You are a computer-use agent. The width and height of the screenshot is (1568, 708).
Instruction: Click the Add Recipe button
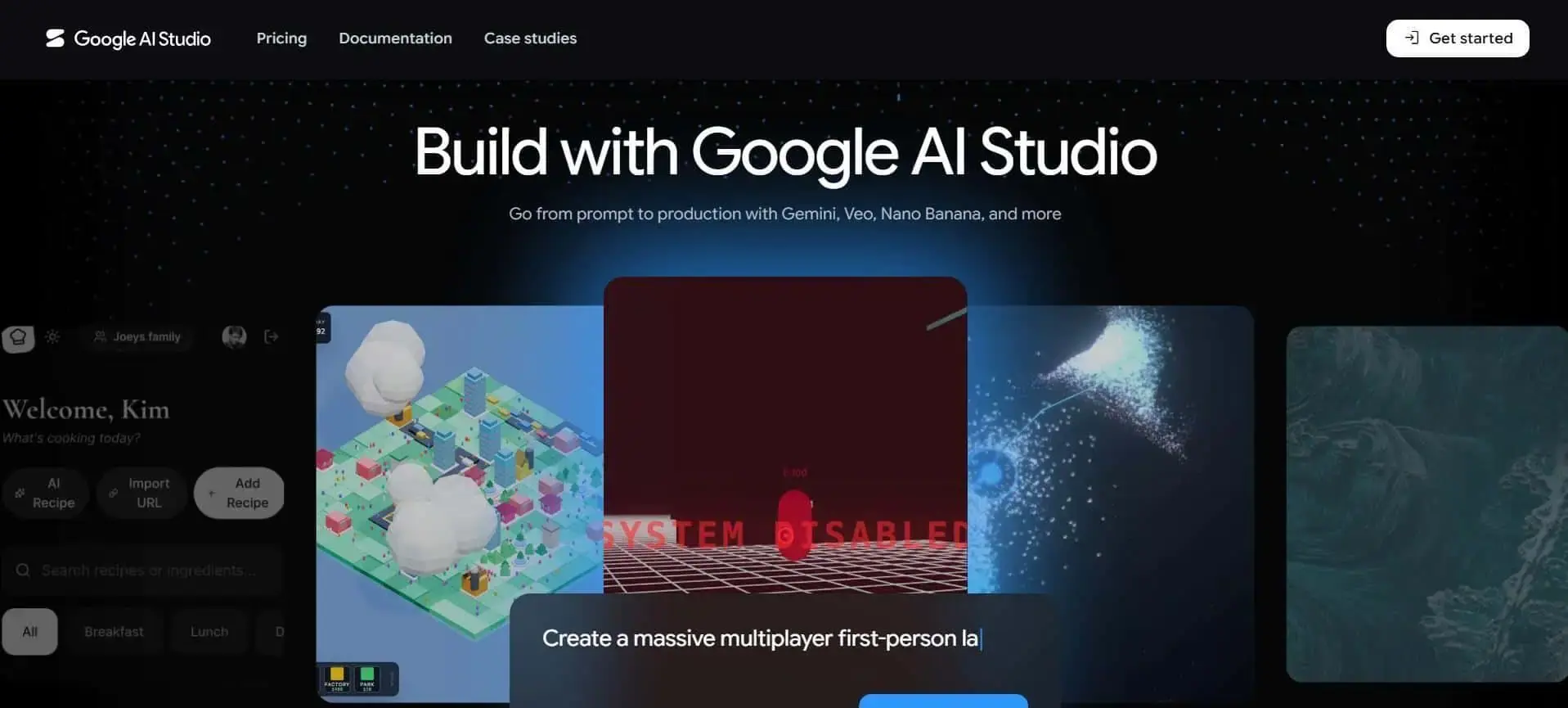(x=239, y=493)
